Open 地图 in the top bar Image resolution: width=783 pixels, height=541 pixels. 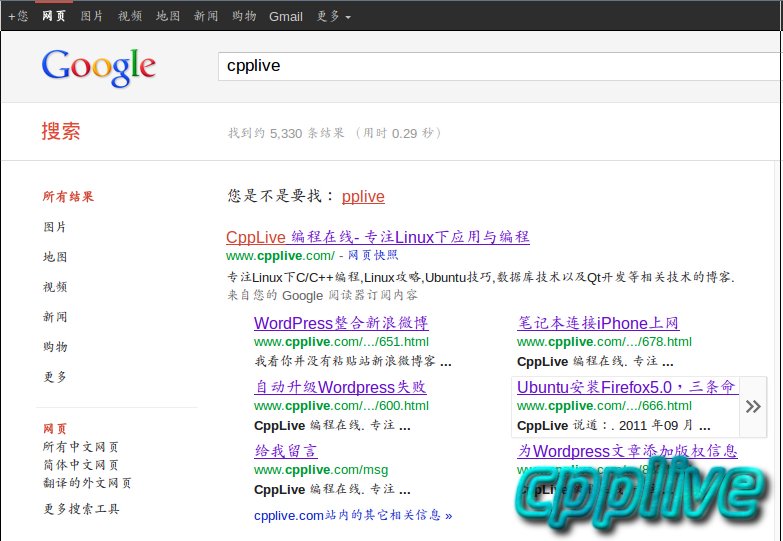[x=168, y=16]
